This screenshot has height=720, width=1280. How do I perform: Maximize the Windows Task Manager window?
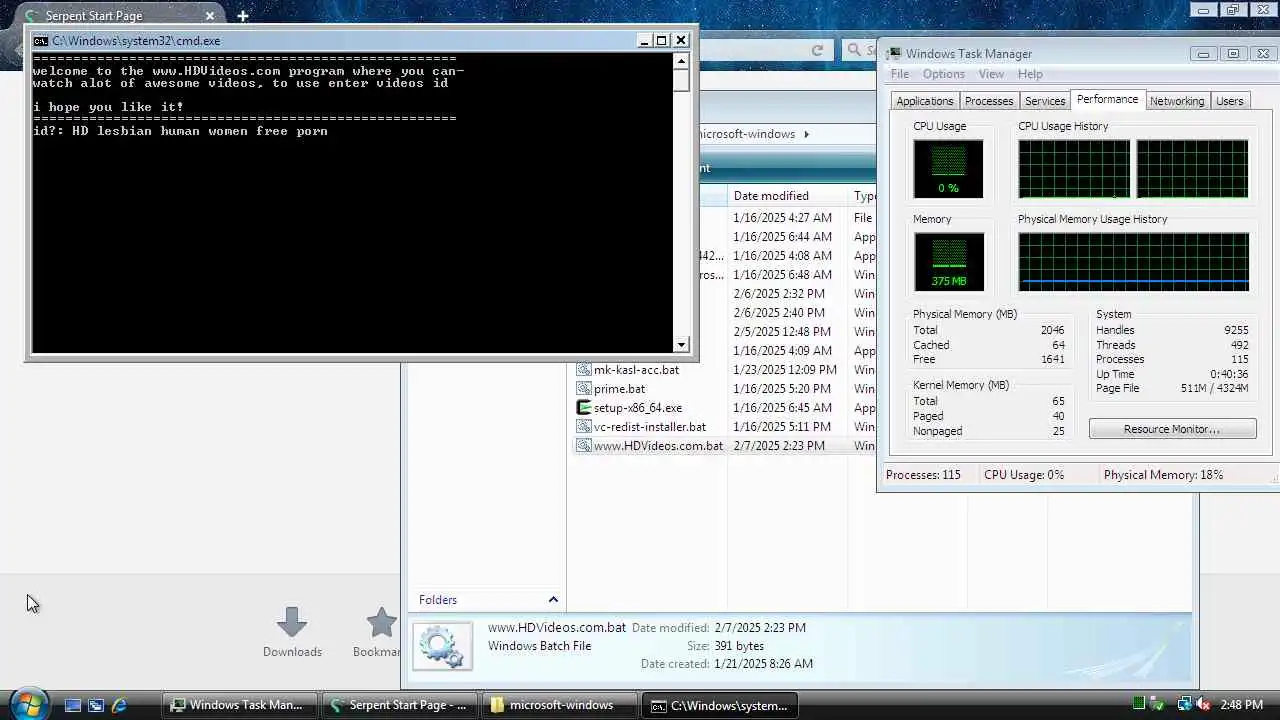[1233, 54]
